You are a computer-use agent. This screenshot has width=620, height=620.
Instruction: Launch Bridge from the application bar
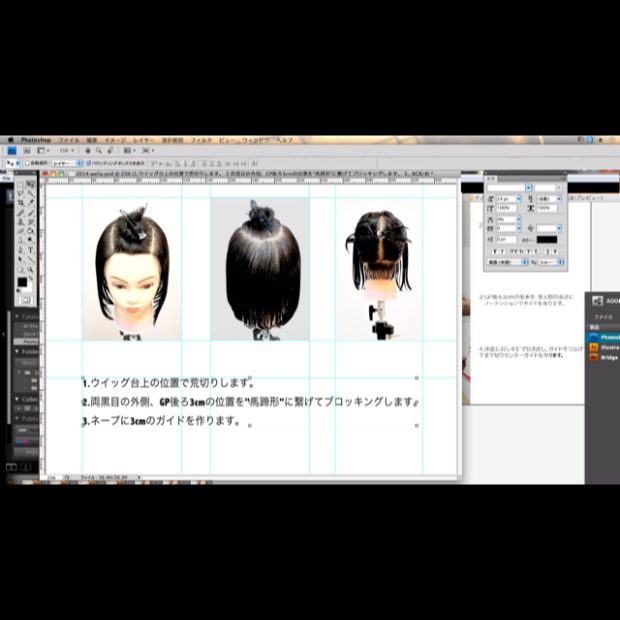tap(26, 150)
